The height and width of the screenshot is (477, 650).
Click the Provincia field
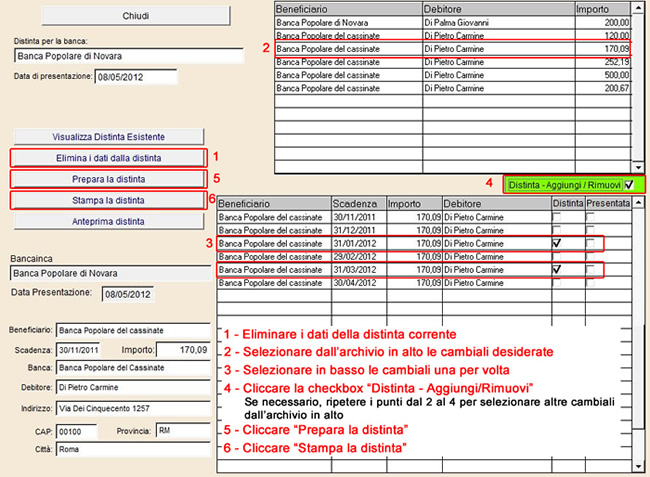click(183, 431)
